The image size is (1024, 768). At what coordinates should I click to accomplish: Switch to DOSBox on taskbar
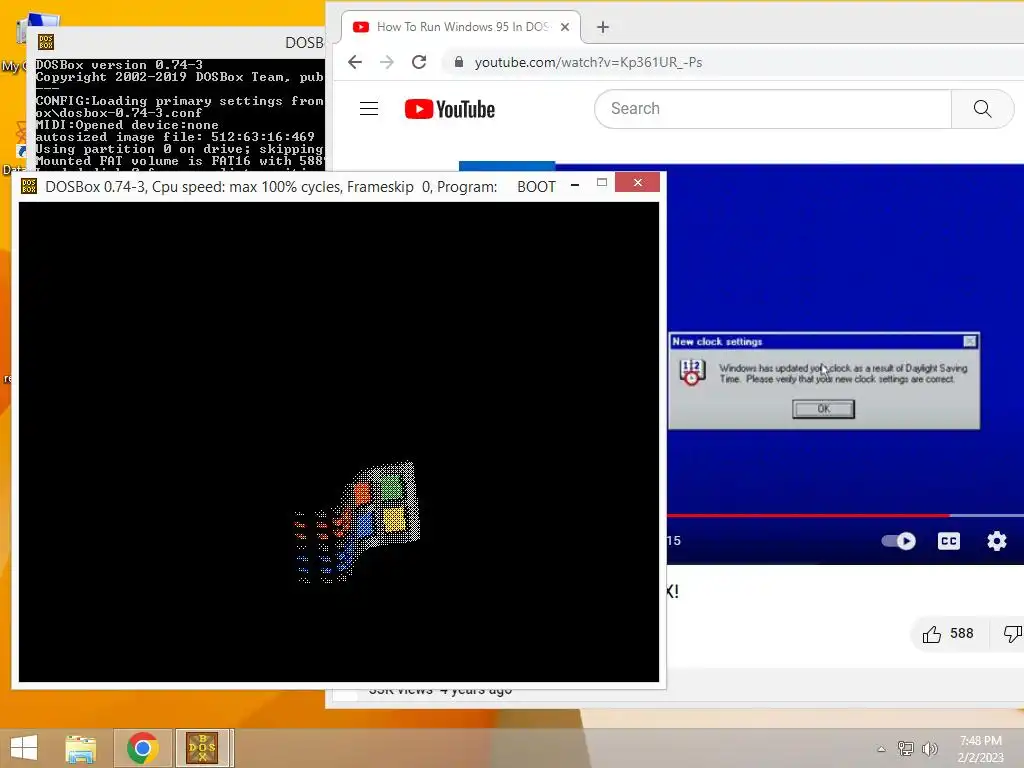point(202,748)
